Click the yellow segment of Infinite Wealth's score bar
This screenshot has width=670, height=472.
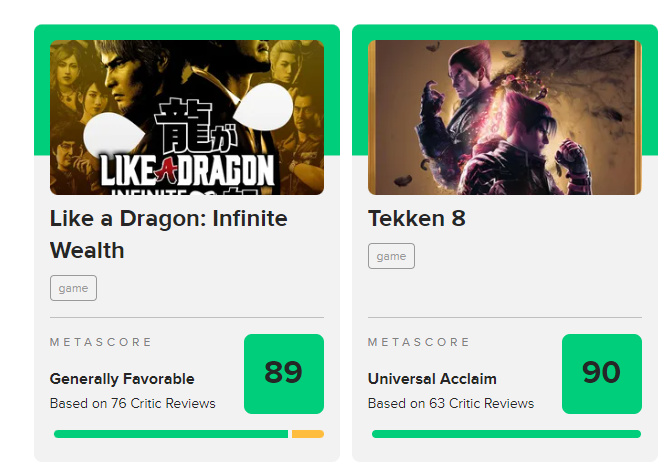tap(307, 434)
